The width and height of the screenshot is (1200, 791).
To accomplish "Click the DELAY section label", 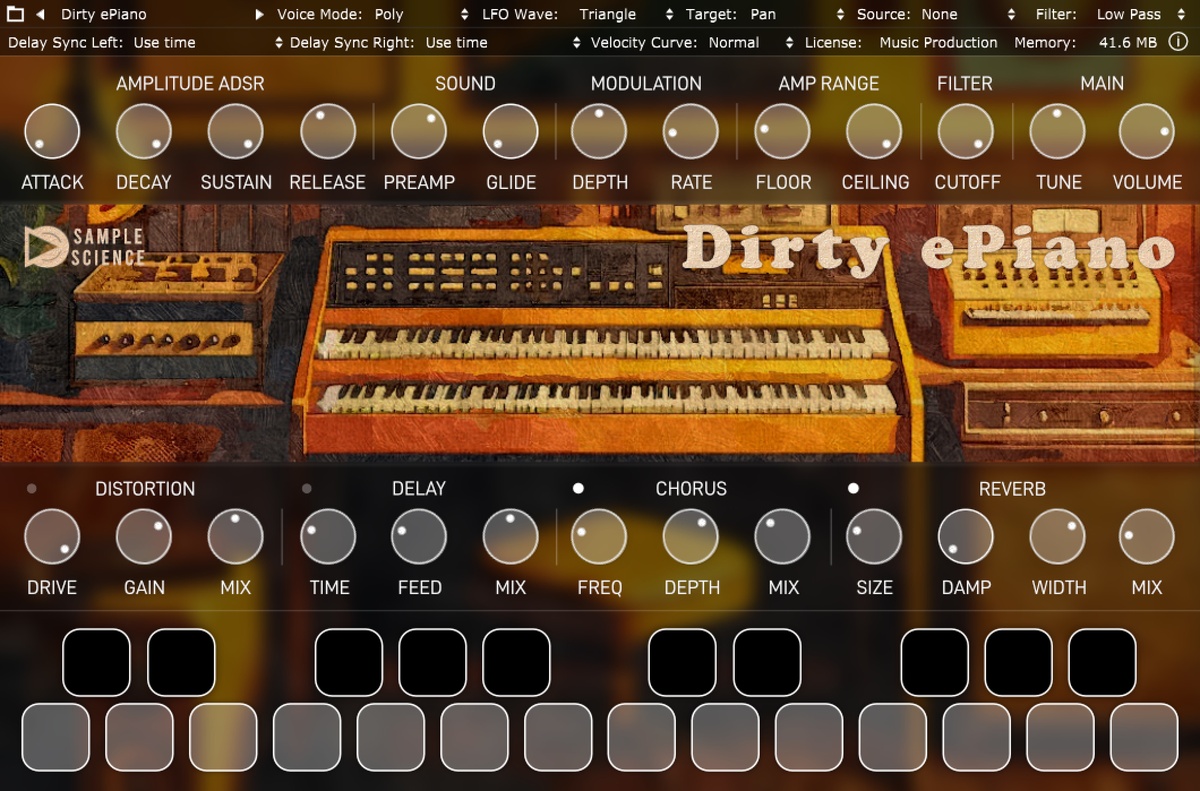I will pos(419,489).
